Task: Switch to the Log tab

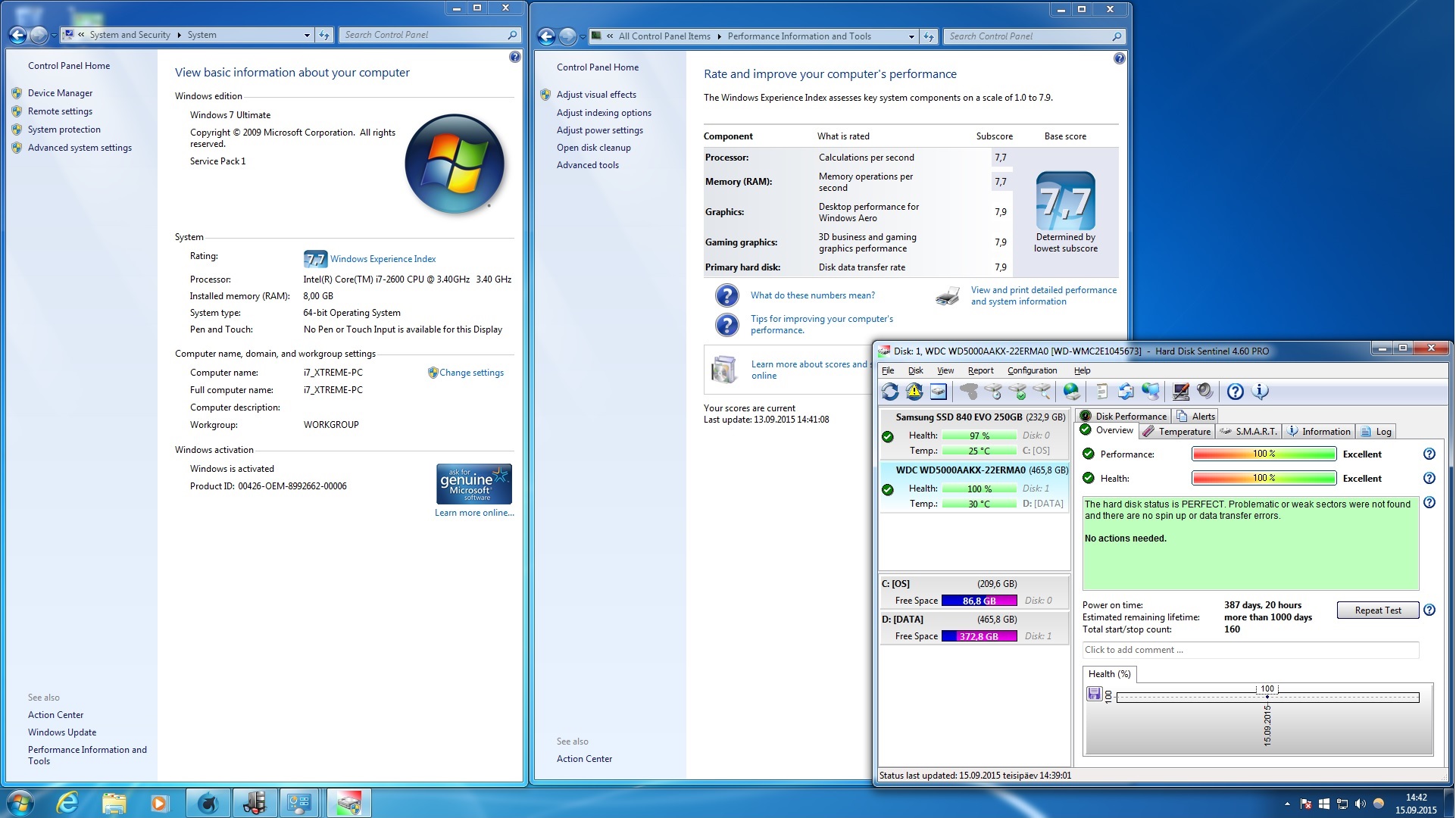Action: (x=1376, y=432)
